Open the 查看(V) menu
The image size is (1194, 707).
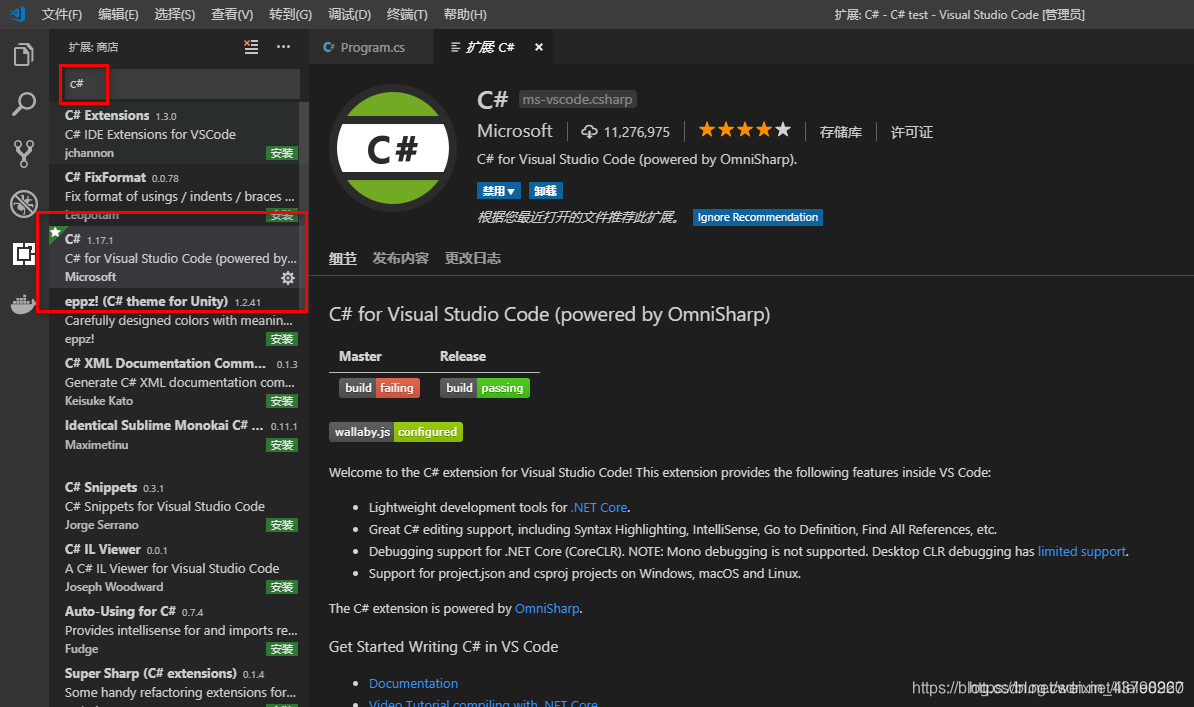coord(231,14)
